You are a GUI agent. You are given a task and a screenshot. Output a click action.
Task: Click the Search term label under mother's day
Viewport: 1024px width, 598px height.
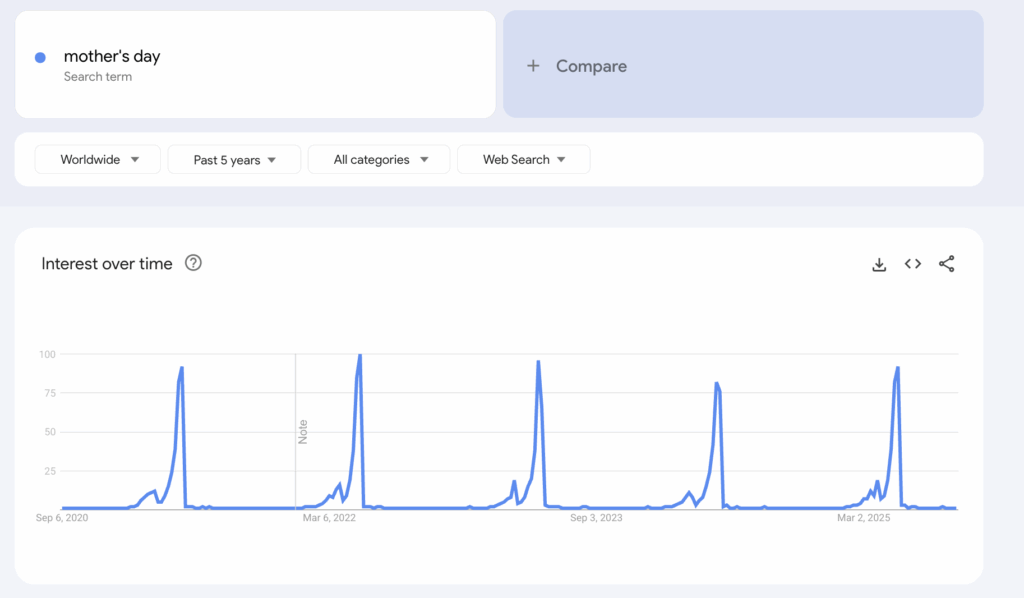coord(98,77)
